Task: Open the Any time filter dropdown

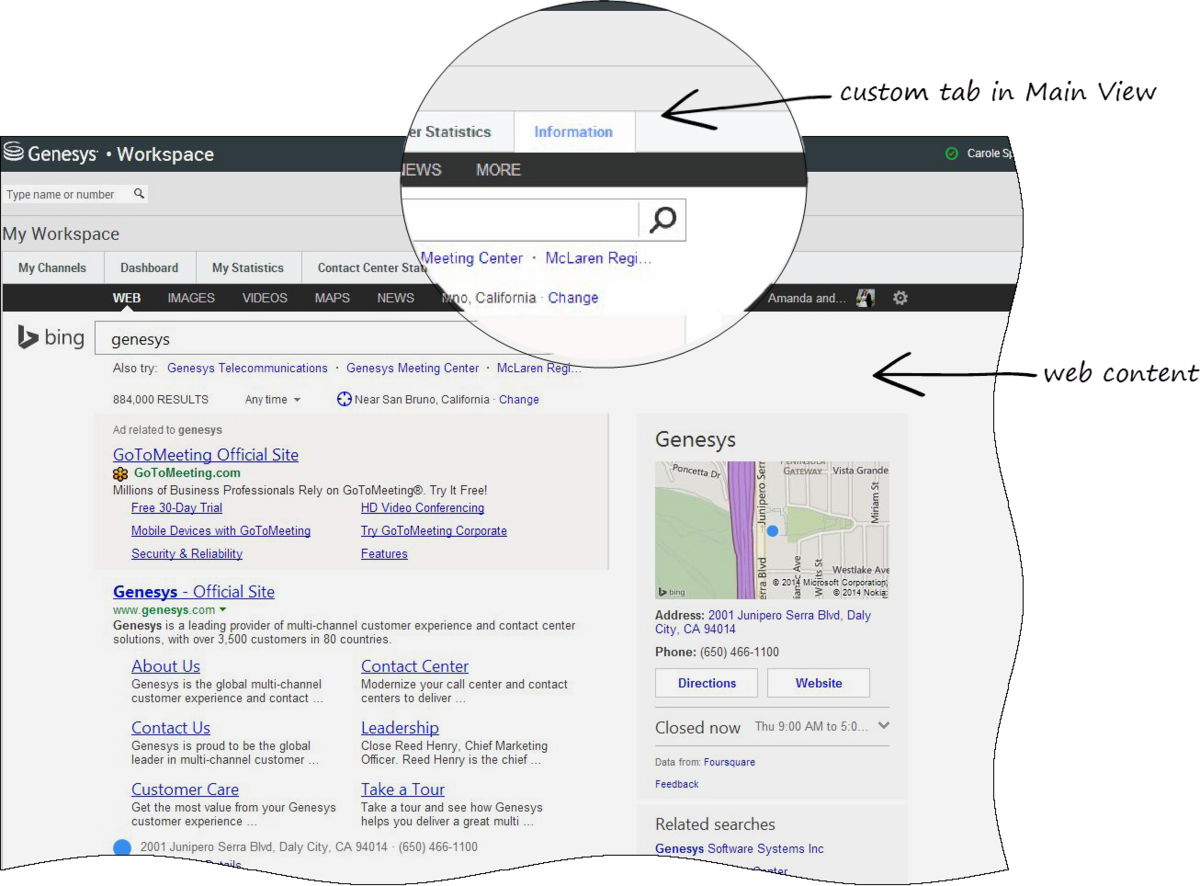Action: click(x=273, y=400)
